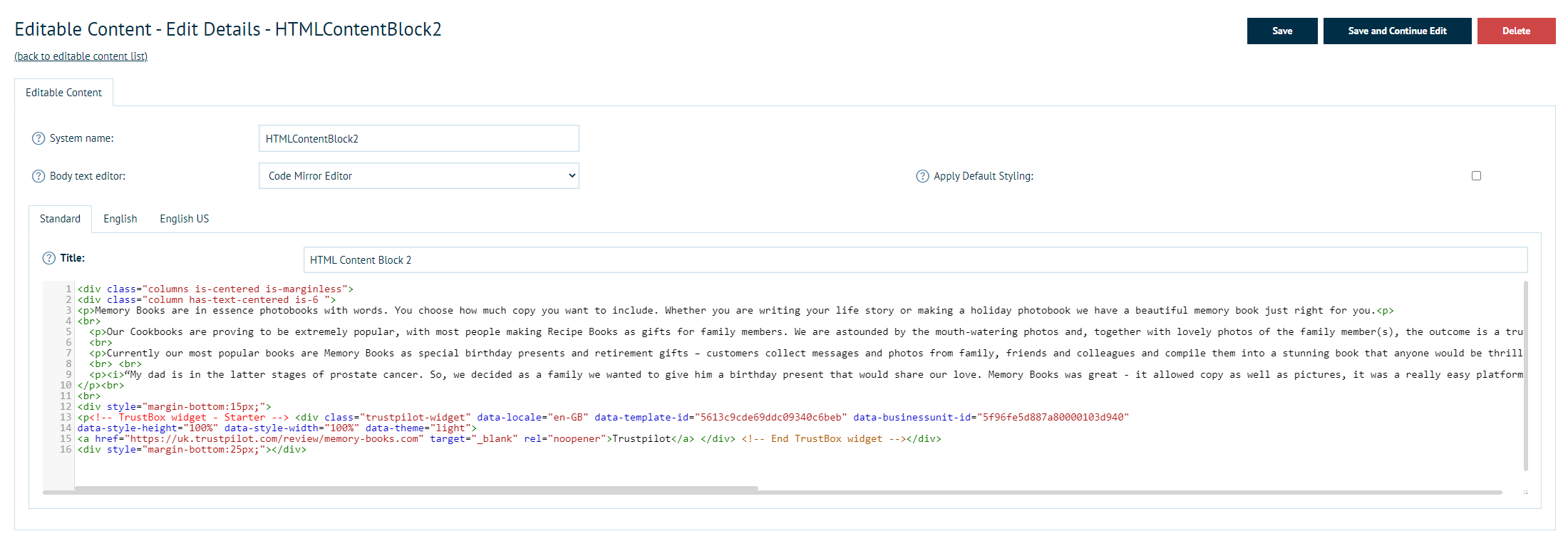The image size is (1568, 541).
Task: Click the red Delete button
Action: 1516,31
